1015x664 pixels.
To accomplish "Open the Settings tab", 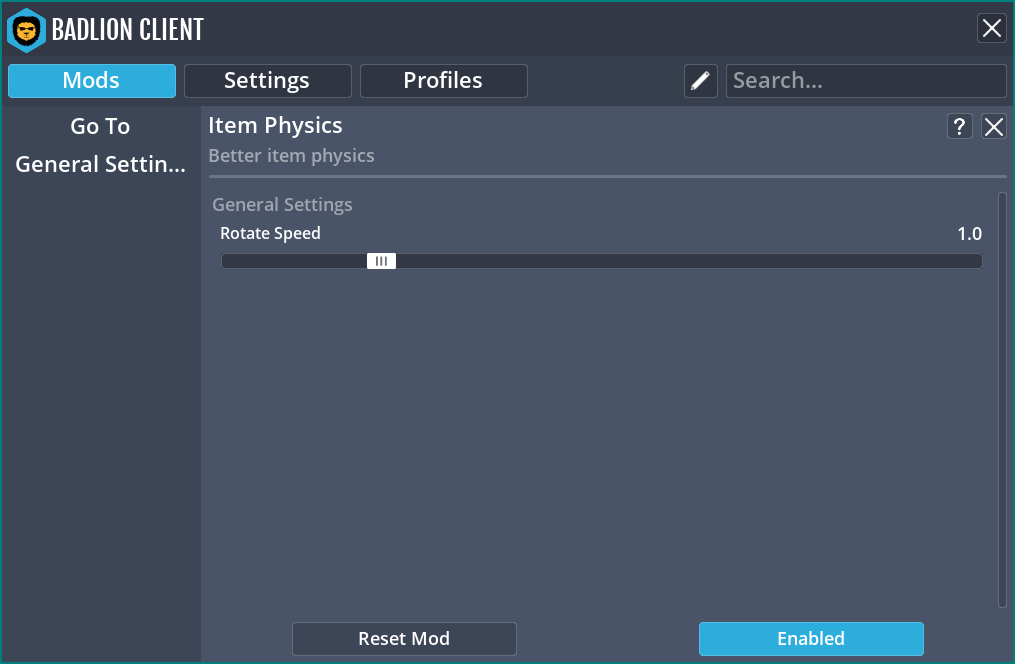I will 267,81.
